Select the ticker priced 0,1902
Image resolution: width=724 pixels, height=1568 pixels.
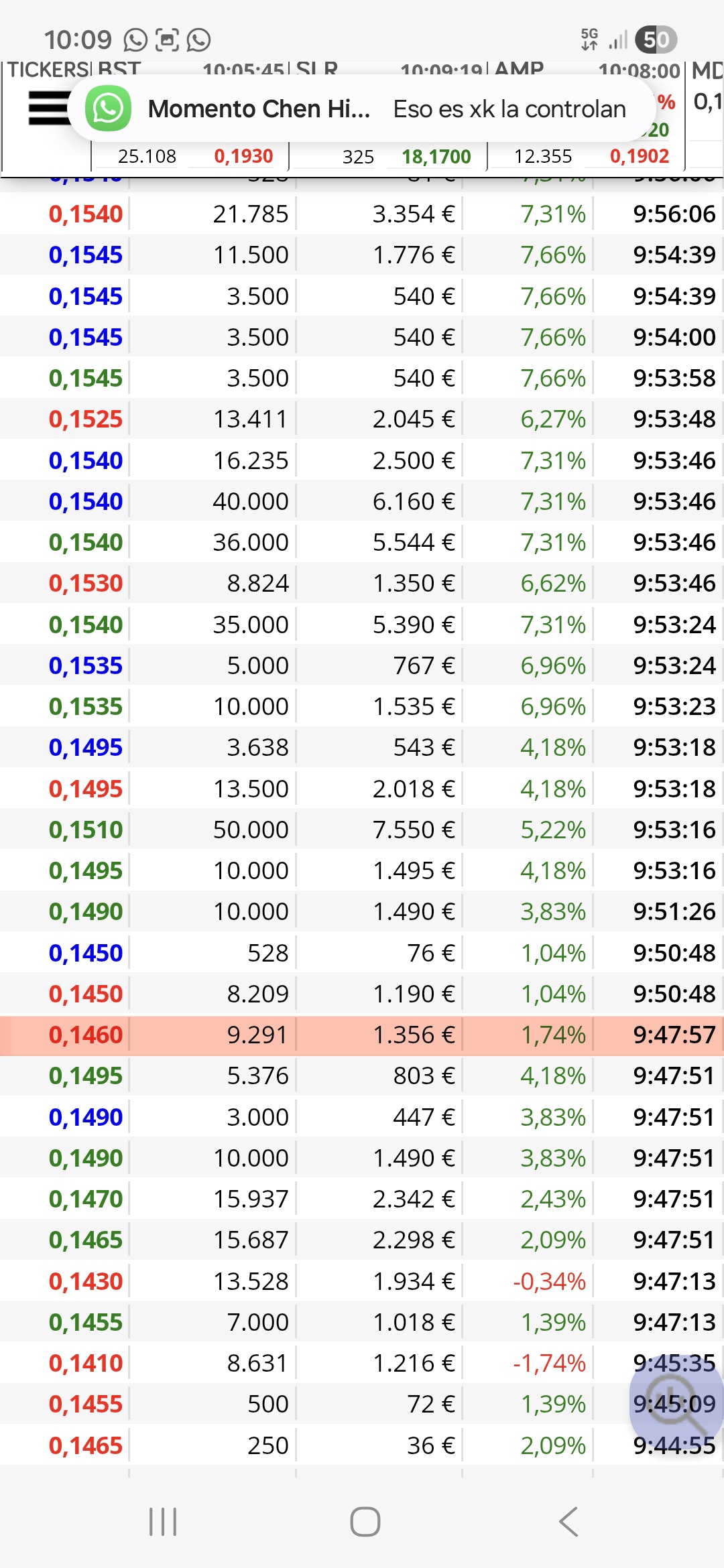[x=639, y=157]
